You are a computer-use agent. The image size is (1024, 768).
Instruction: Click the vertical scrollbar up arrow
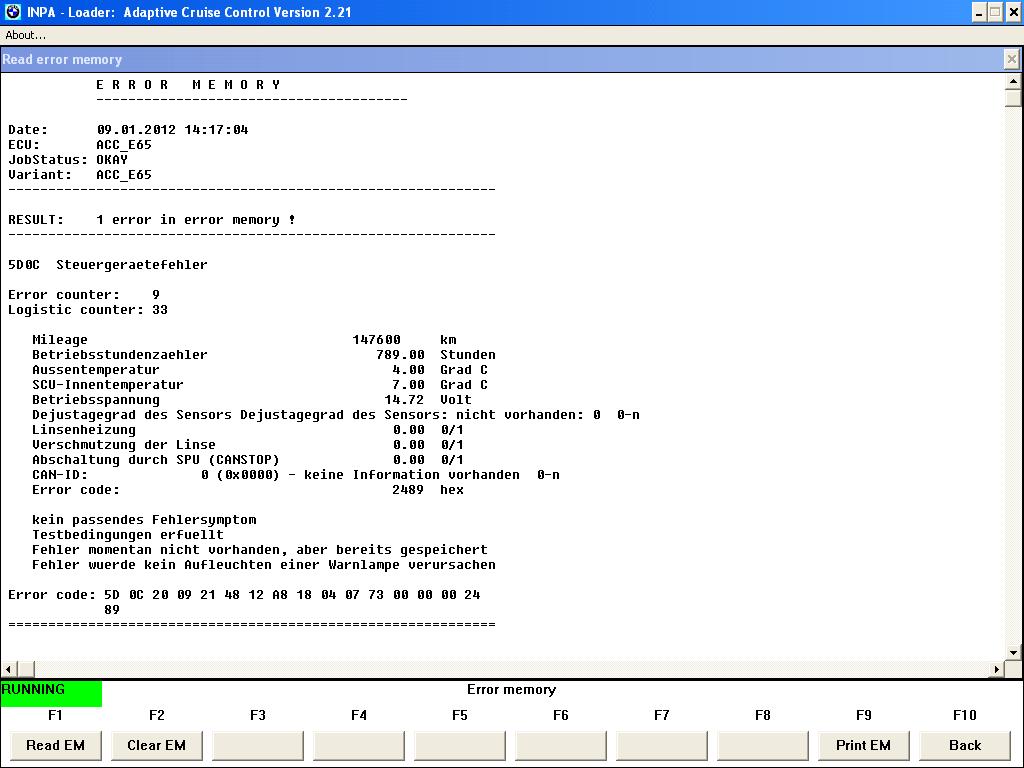pyautogui.click(x=1013, y=82)
